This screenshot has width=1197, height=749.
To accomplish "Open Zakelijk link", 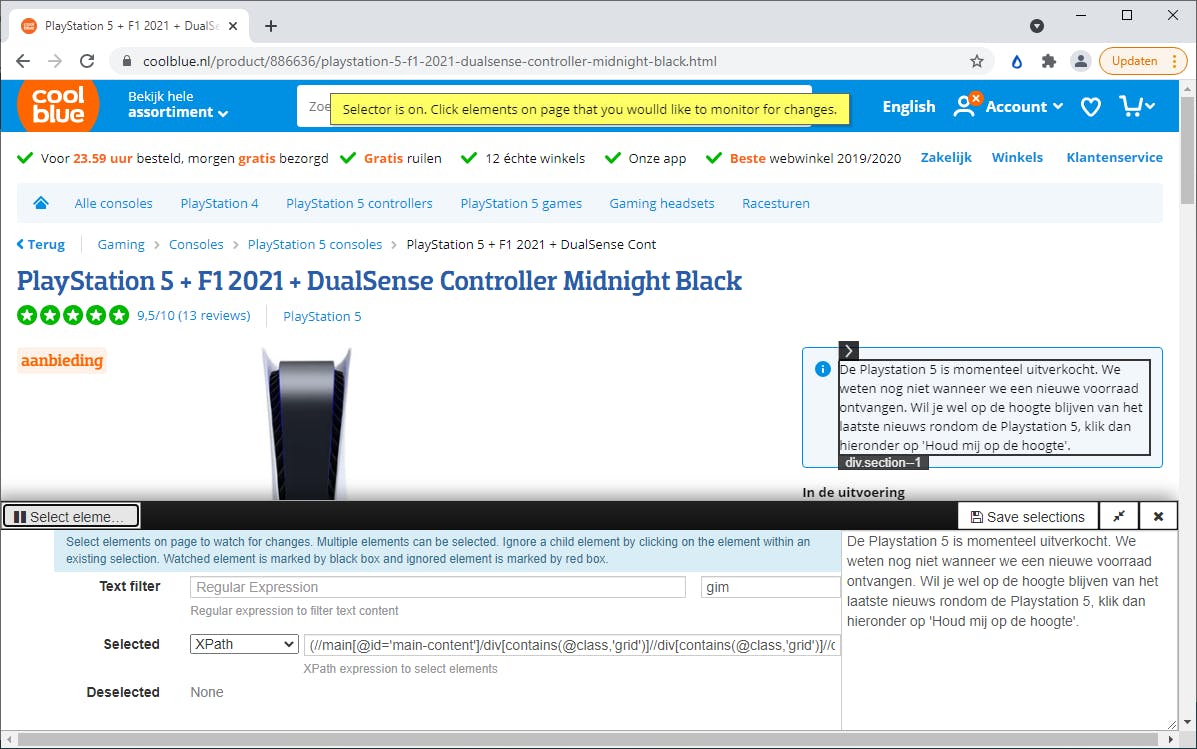I will click(946, 157).
